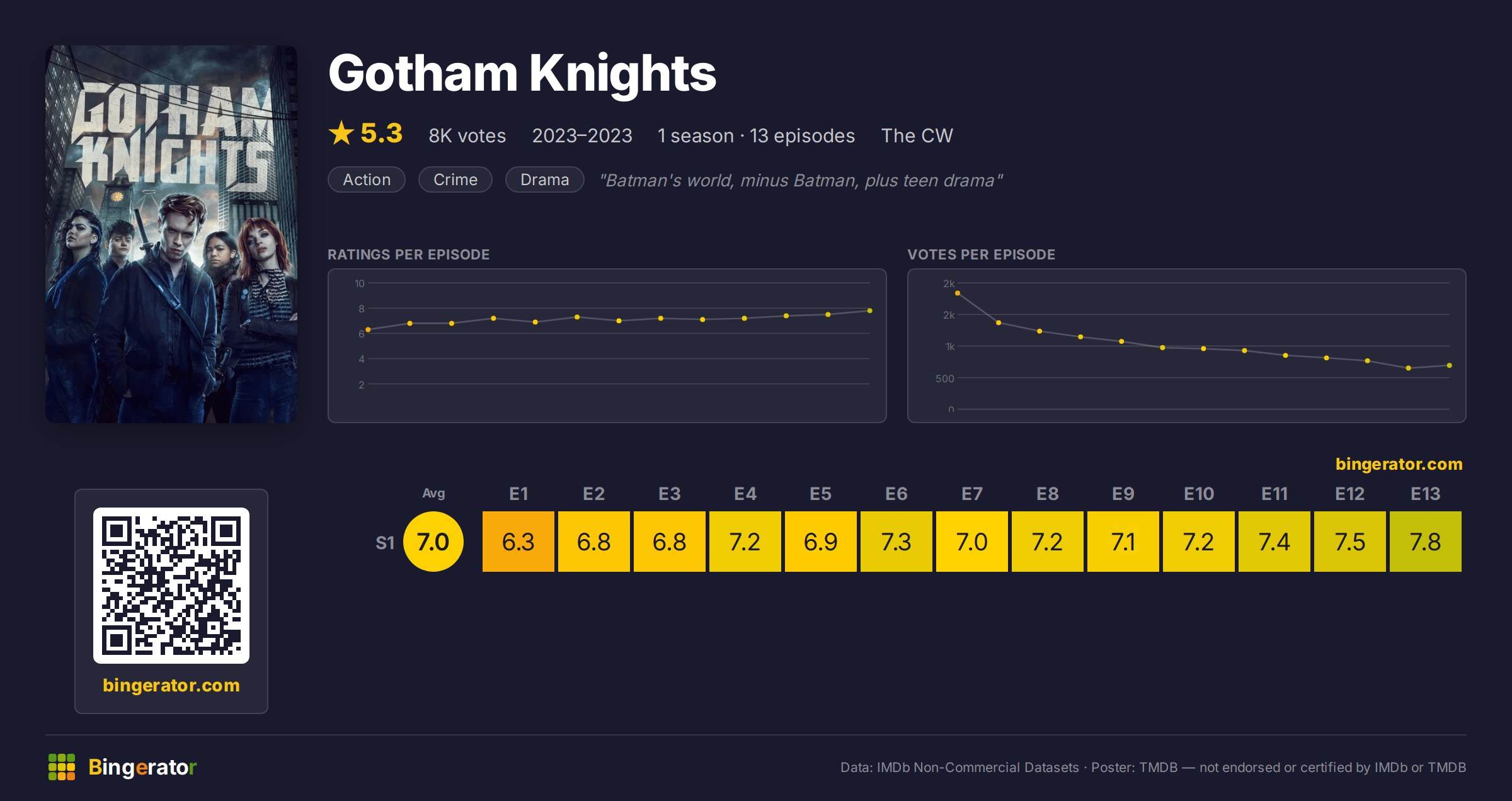Open the bingerator.com link above the episode grid
The image size is (1512, 801).
pos(1399,464)
